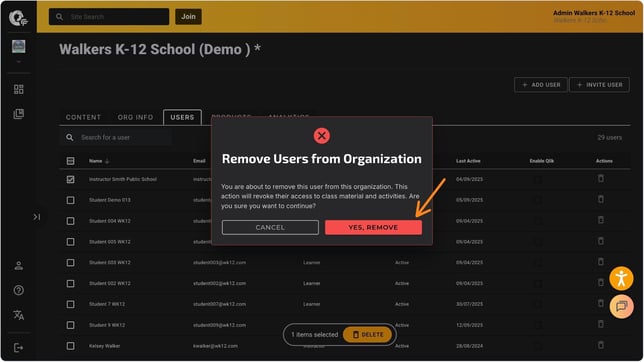Screen dimensions: 644x362
Task: Click CANCEL in the remove users dialog
Action: pyautogui.click(x=270, y=227)
